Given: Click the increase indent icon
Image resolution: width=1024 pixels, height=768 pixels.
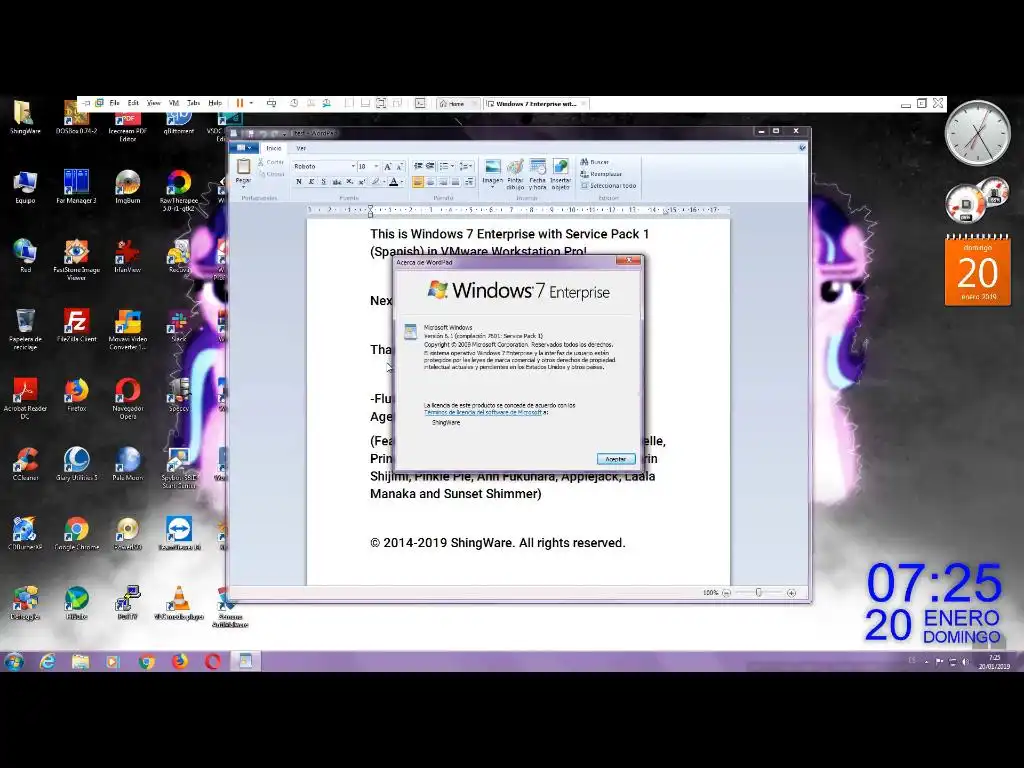Looking at the screenshot, I should click(430, 167).
